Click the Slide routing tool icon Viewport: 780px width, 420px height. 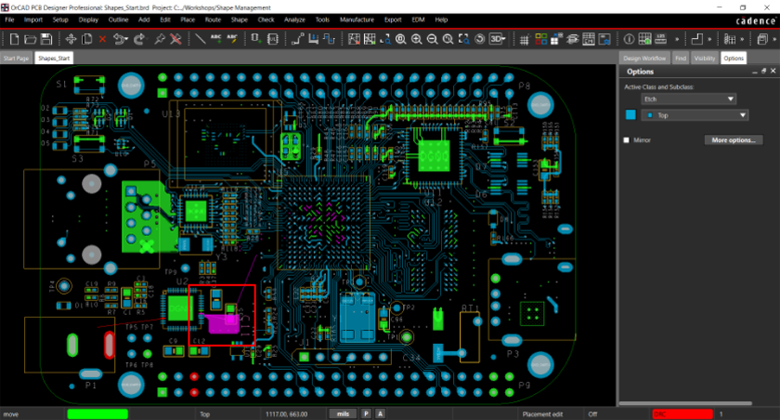(313, 39)
